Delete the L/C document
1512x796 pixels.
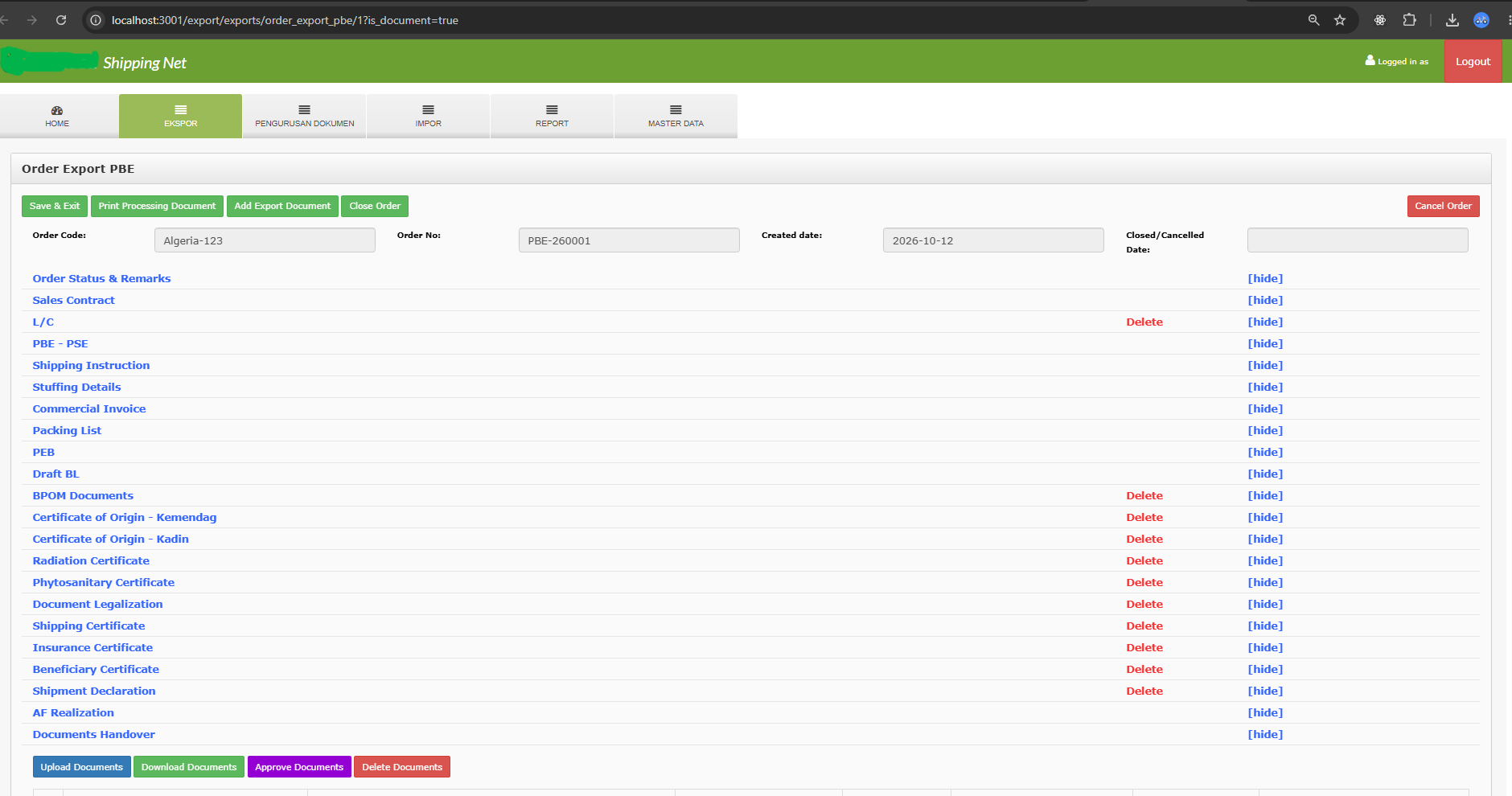click(1144, 322)
